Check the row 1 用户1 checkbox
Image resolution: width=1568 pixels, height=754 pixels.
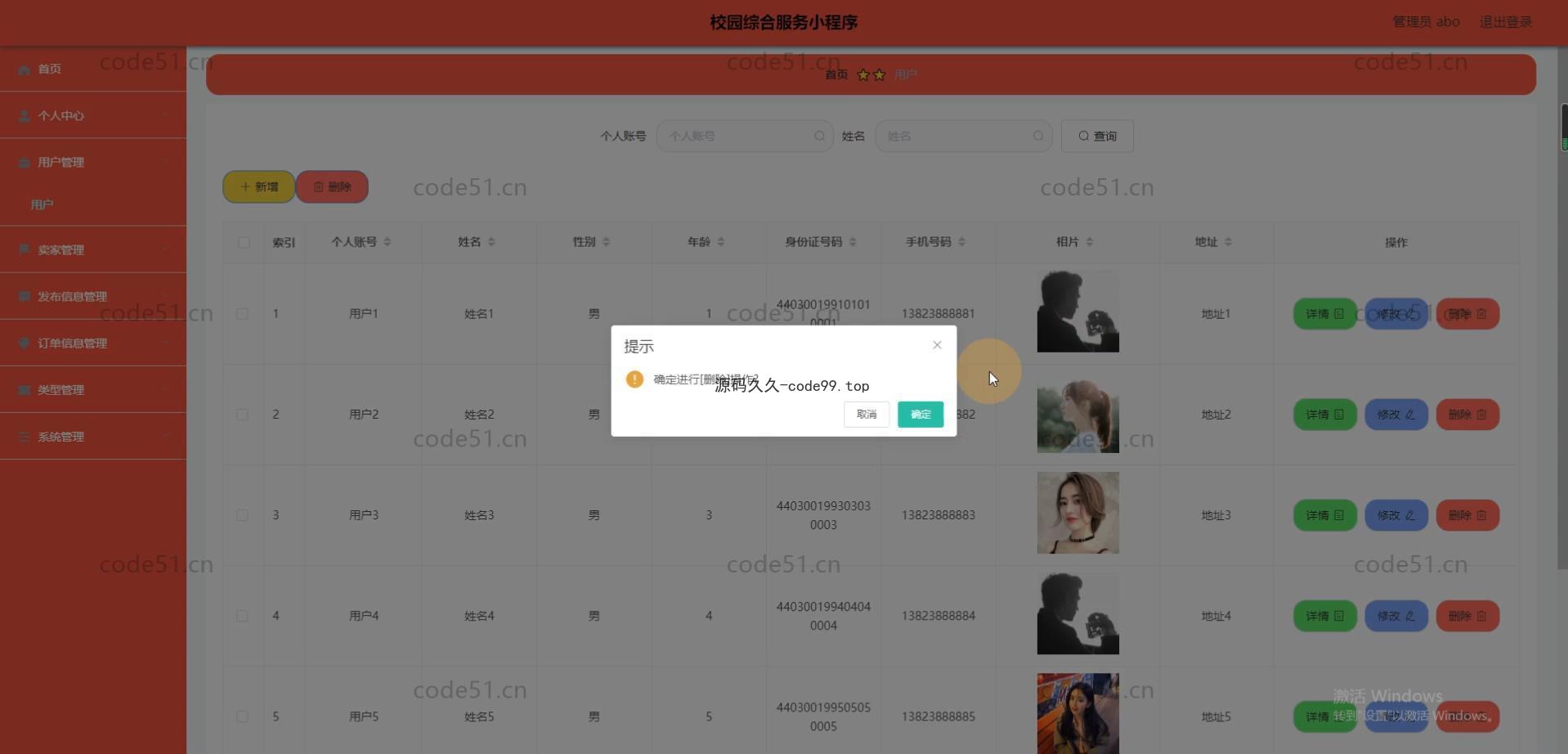coord(242,313)
